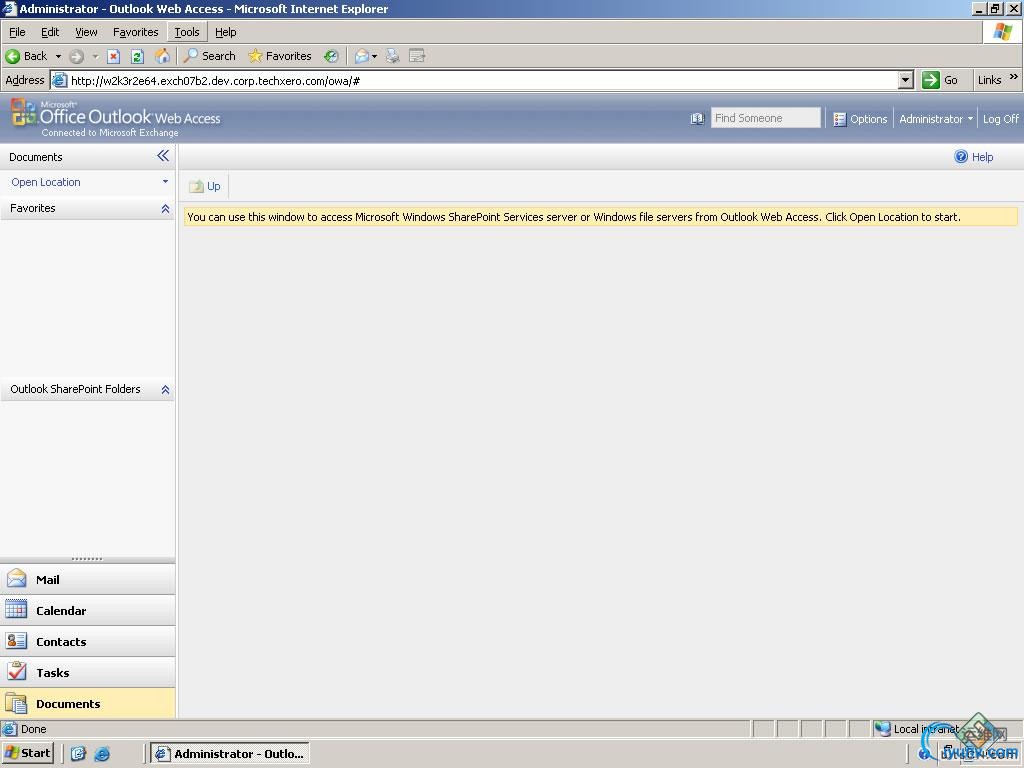Open the Administrator mailbox dropdown
This screenshot has width=1024, height=768.
tap(936, 119)
